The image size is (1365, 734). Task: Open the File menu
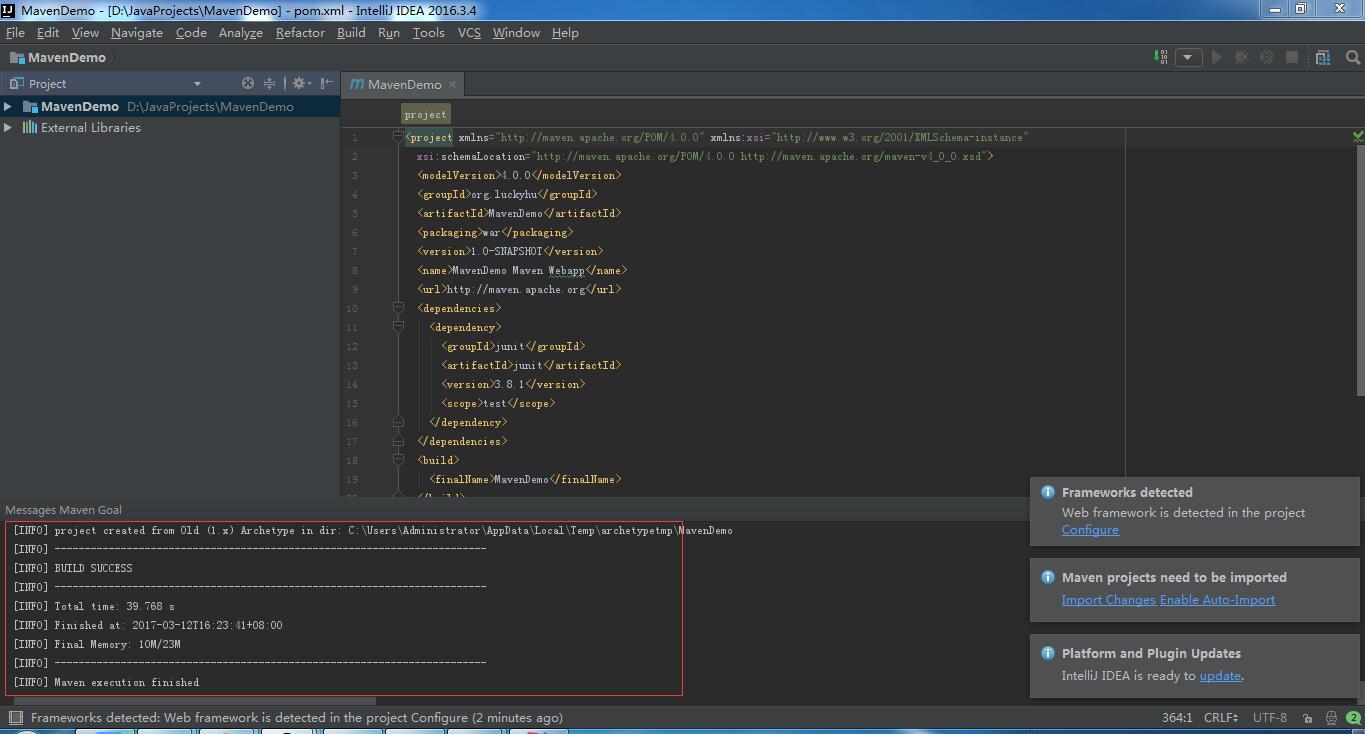tap(15, 32)
